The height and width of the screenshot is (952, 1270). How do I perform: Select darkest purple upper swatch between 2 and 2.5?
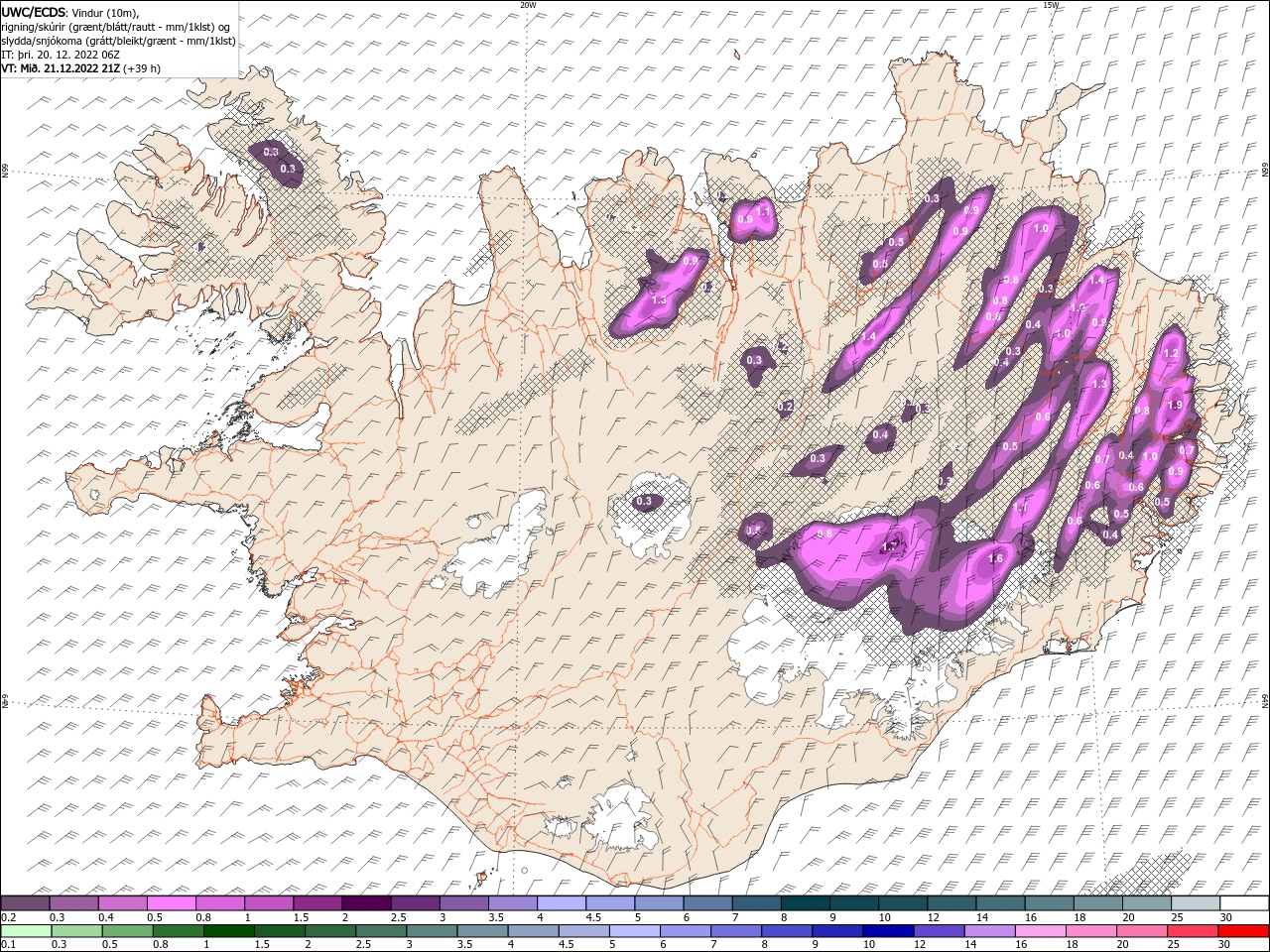[x=366, y=902]
